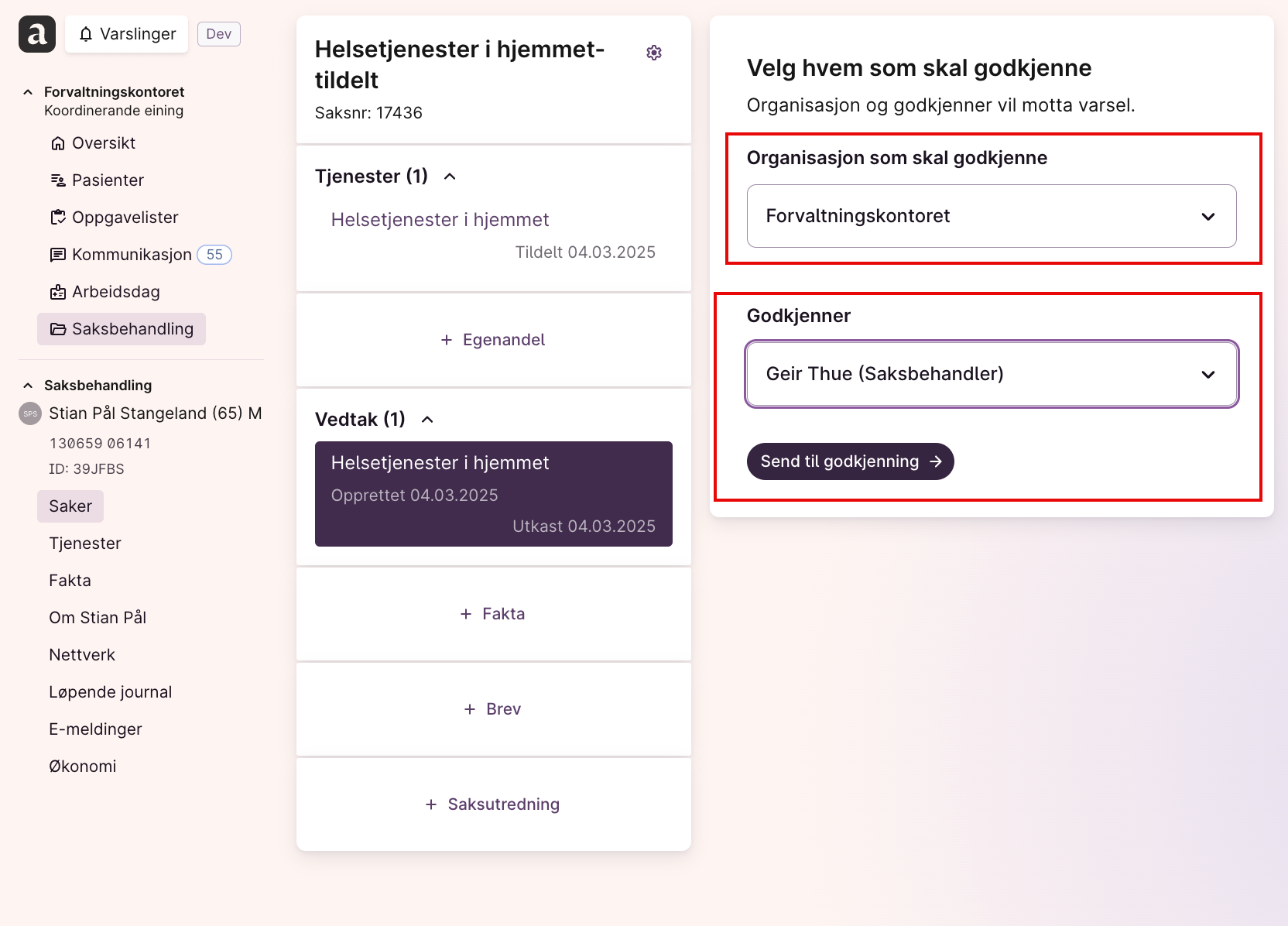
Task: Open Arbeidsdag in the sidebar
Action: (x=104, y=292)
